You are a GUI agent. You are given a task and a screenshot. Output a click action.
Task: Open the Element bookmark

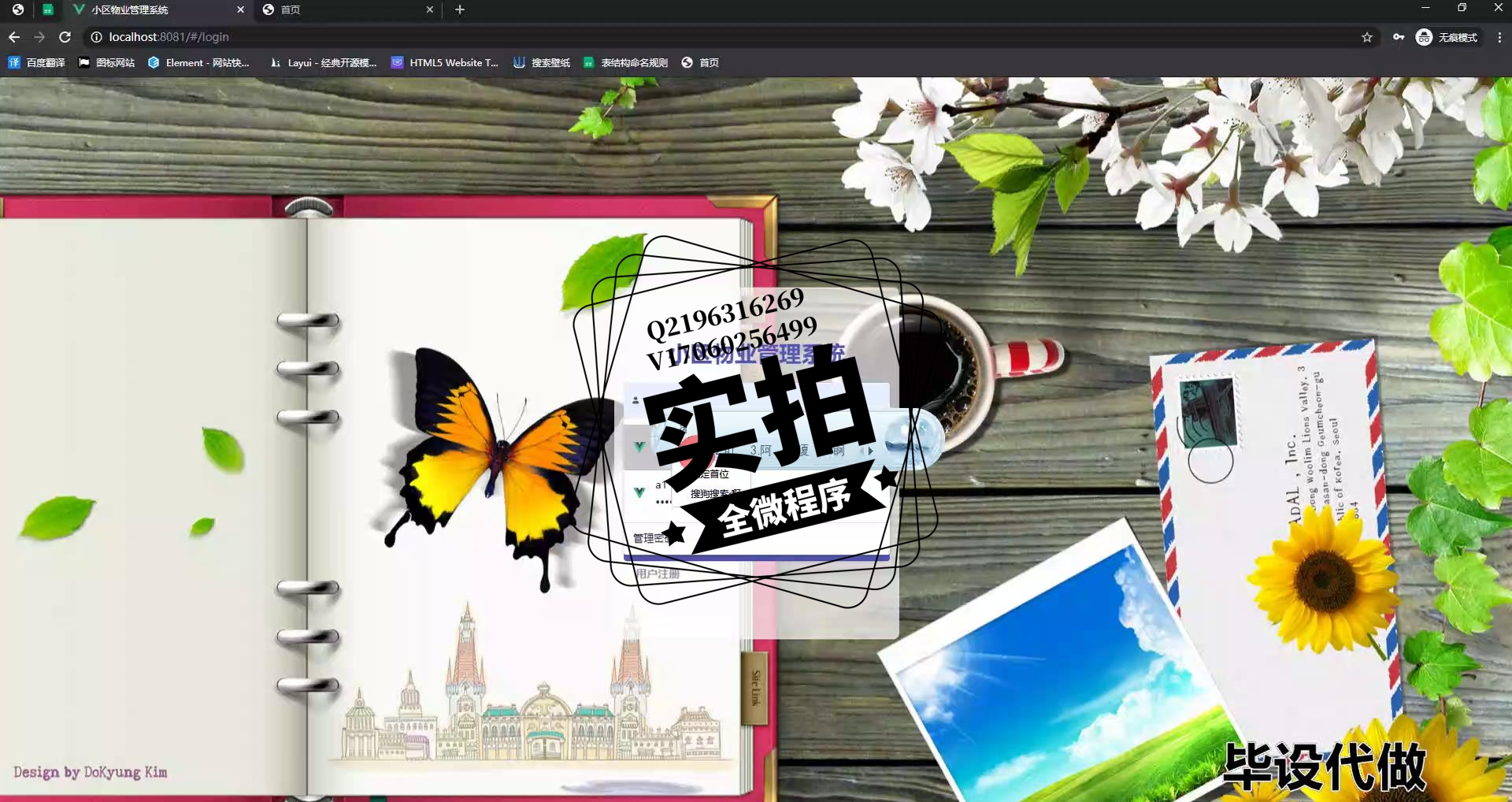(x=198, y=62)
